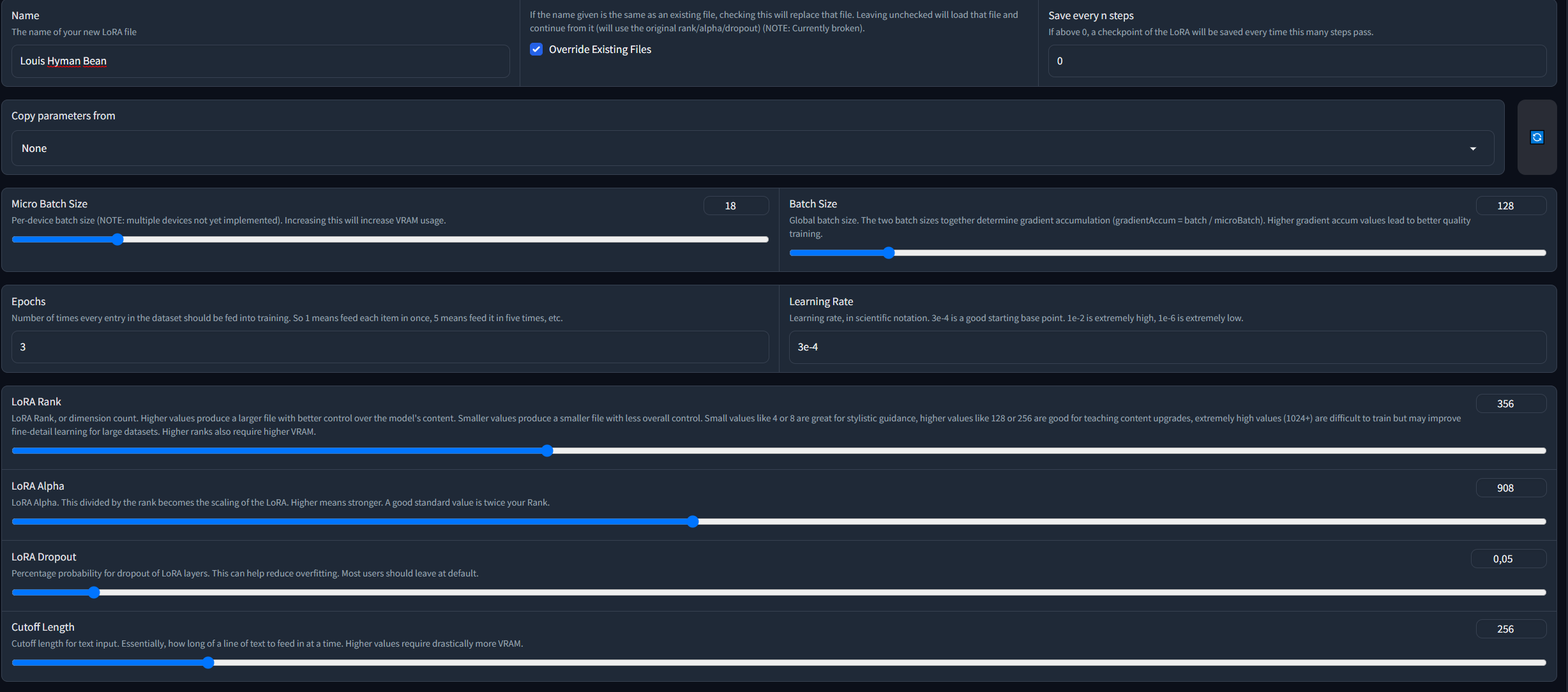This screenshot has height=692, width=1568.
Task: Click the Learning Rate input field
Action: (x=1167, y=347)
